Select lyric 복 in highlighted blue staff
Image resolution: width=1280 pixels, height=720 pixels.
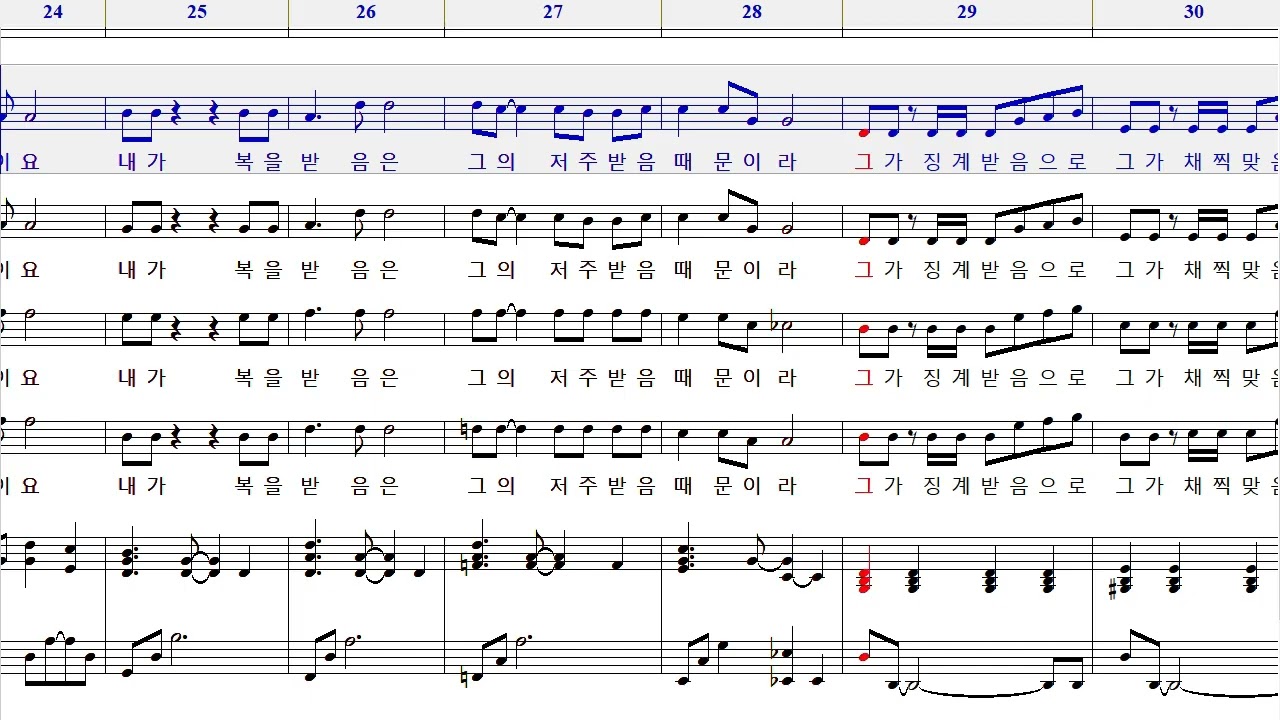(244, 162)
